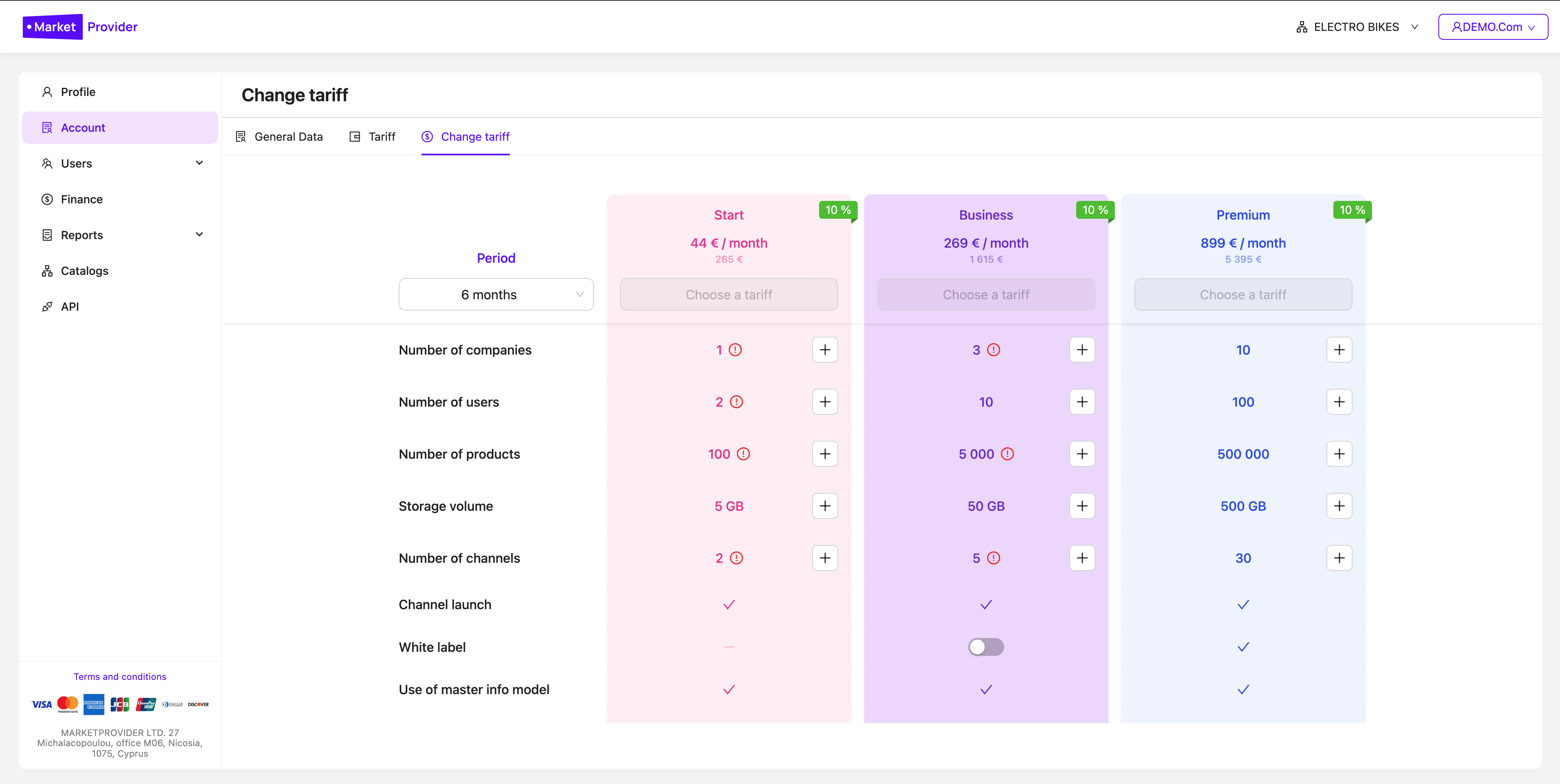Open the 6 months period dropdown
The width and height of the screenshot is (1560, 784).
click(x=496, y=294)
